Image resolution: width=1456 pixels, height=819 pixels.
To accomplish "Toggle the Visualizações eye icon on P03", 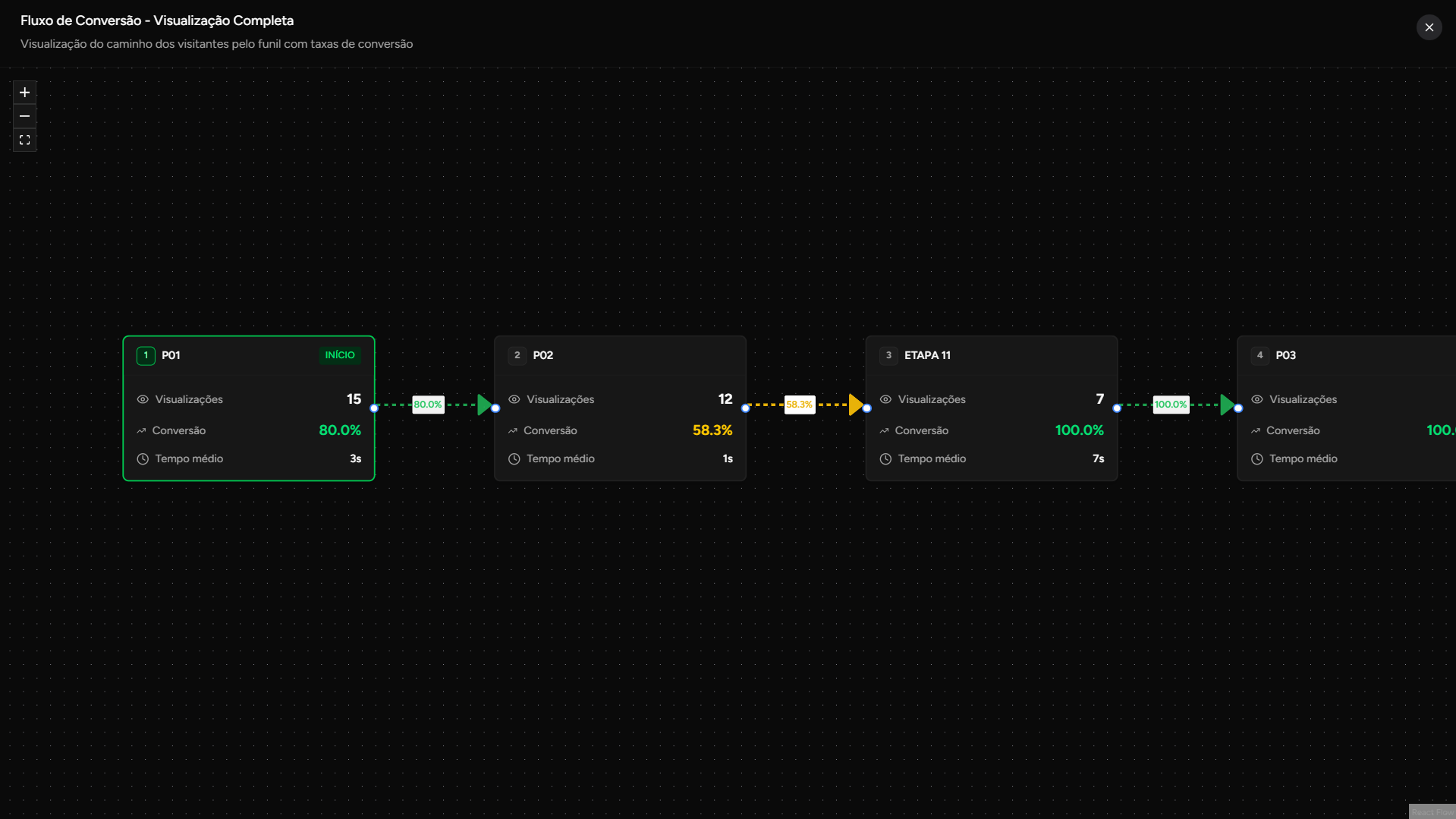I will [x=1256, y=399].
